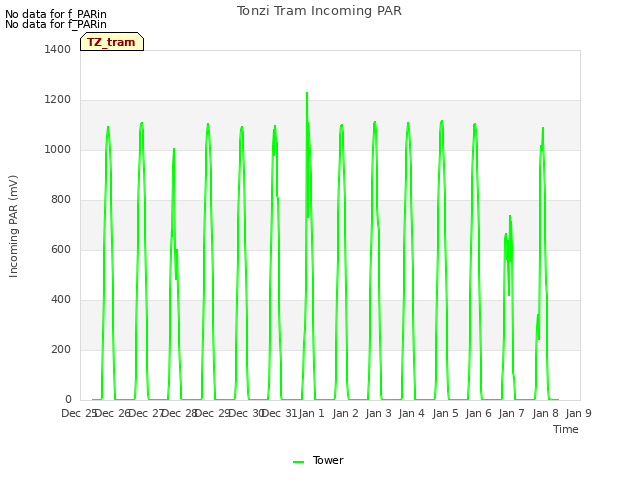
Task: Click the 'Jan 9' x-axis tick label
Action: click(578, 413)
